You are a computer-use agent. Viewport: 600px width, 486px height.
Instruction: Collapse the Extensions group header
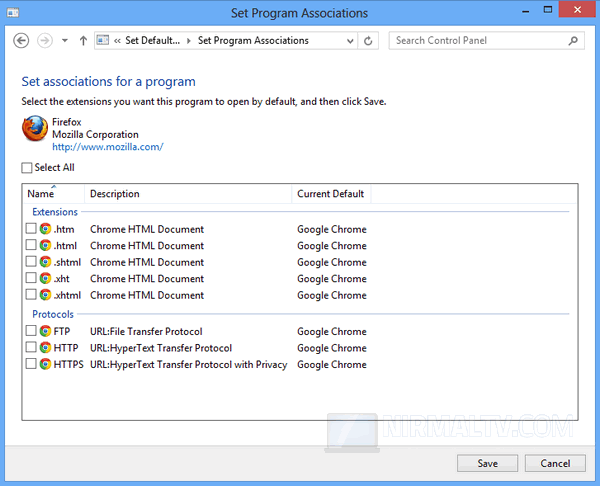tap(55, 212)
